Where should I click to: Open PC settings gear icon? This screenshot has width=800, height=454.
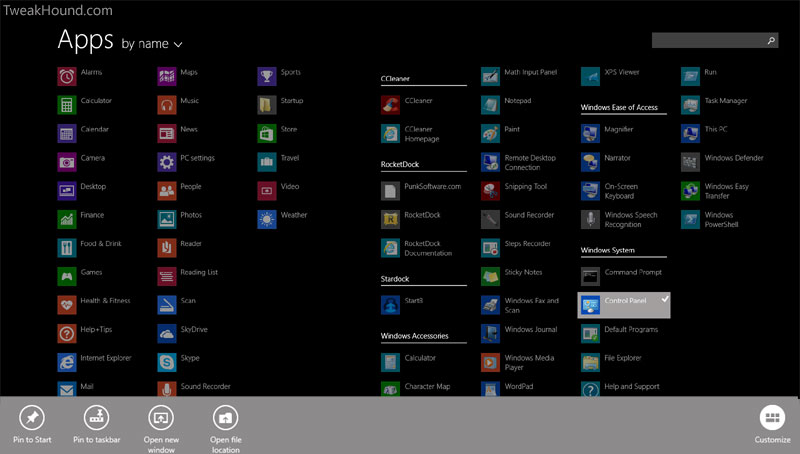[x=167, y=162]
